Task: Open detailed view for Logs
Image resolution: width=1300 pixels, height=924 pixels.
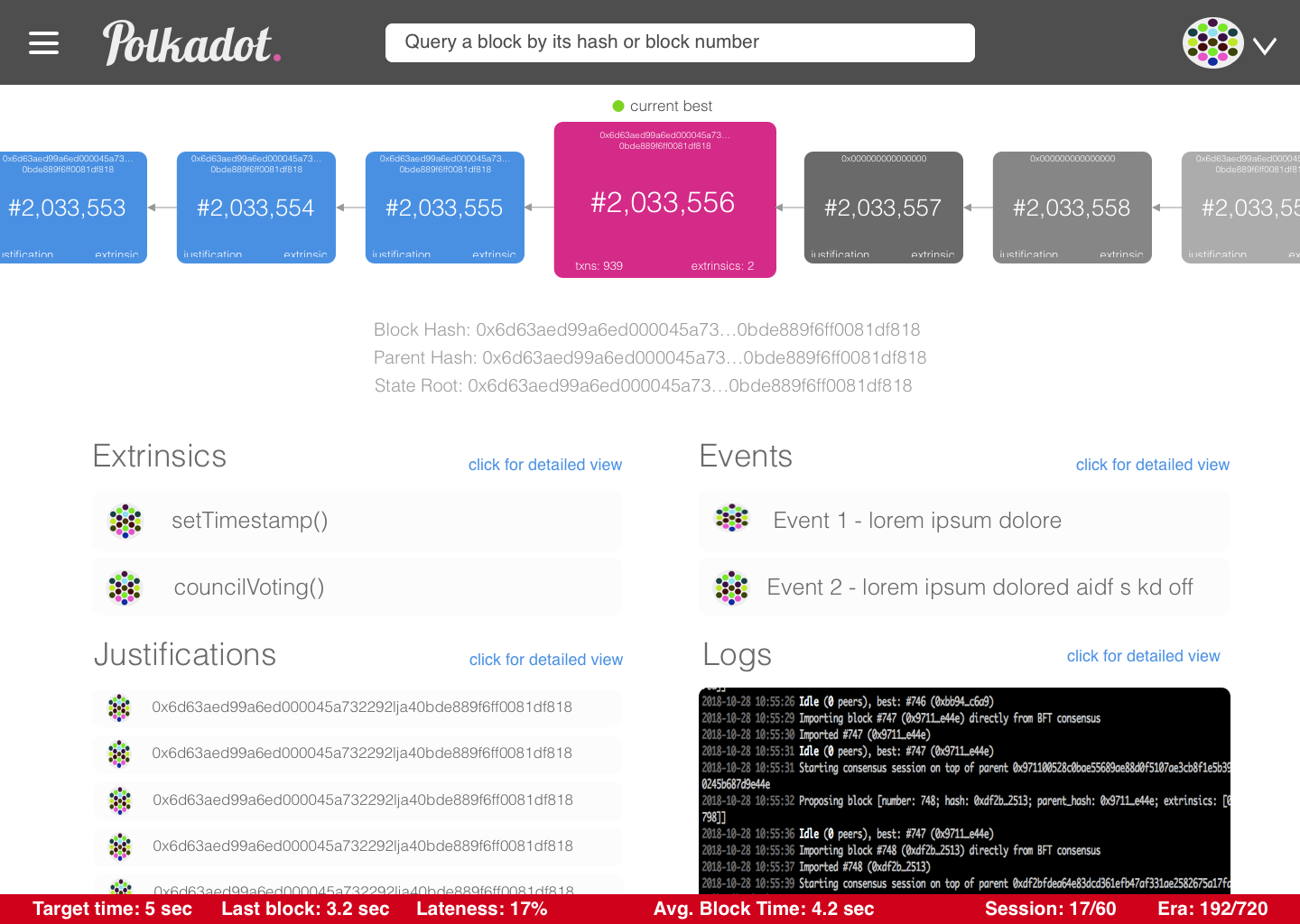Action: click(x=1144, y=656)
